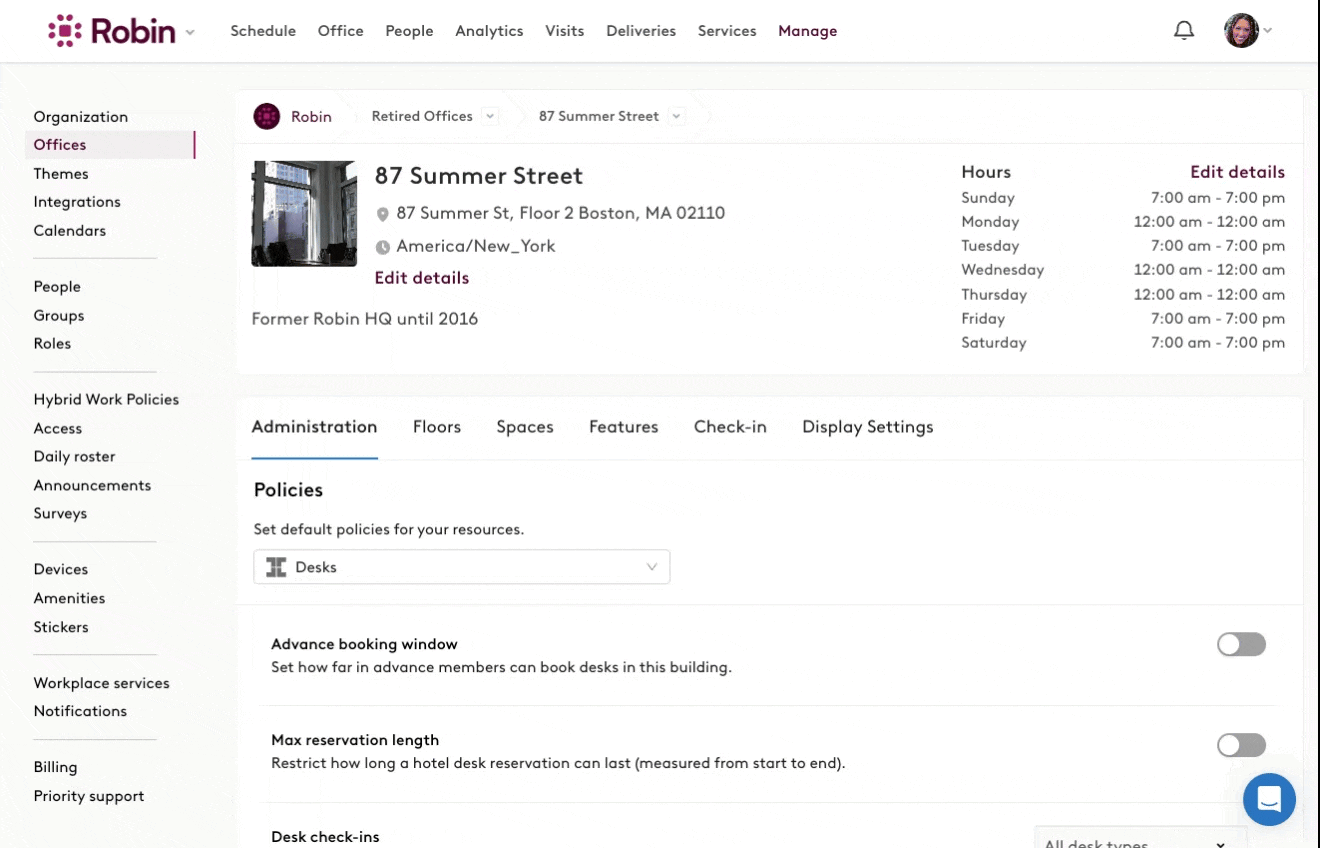This screenshot has width=1320, height=848.
Task: Switch to the Features tab
Action: (x=624, y=427)
